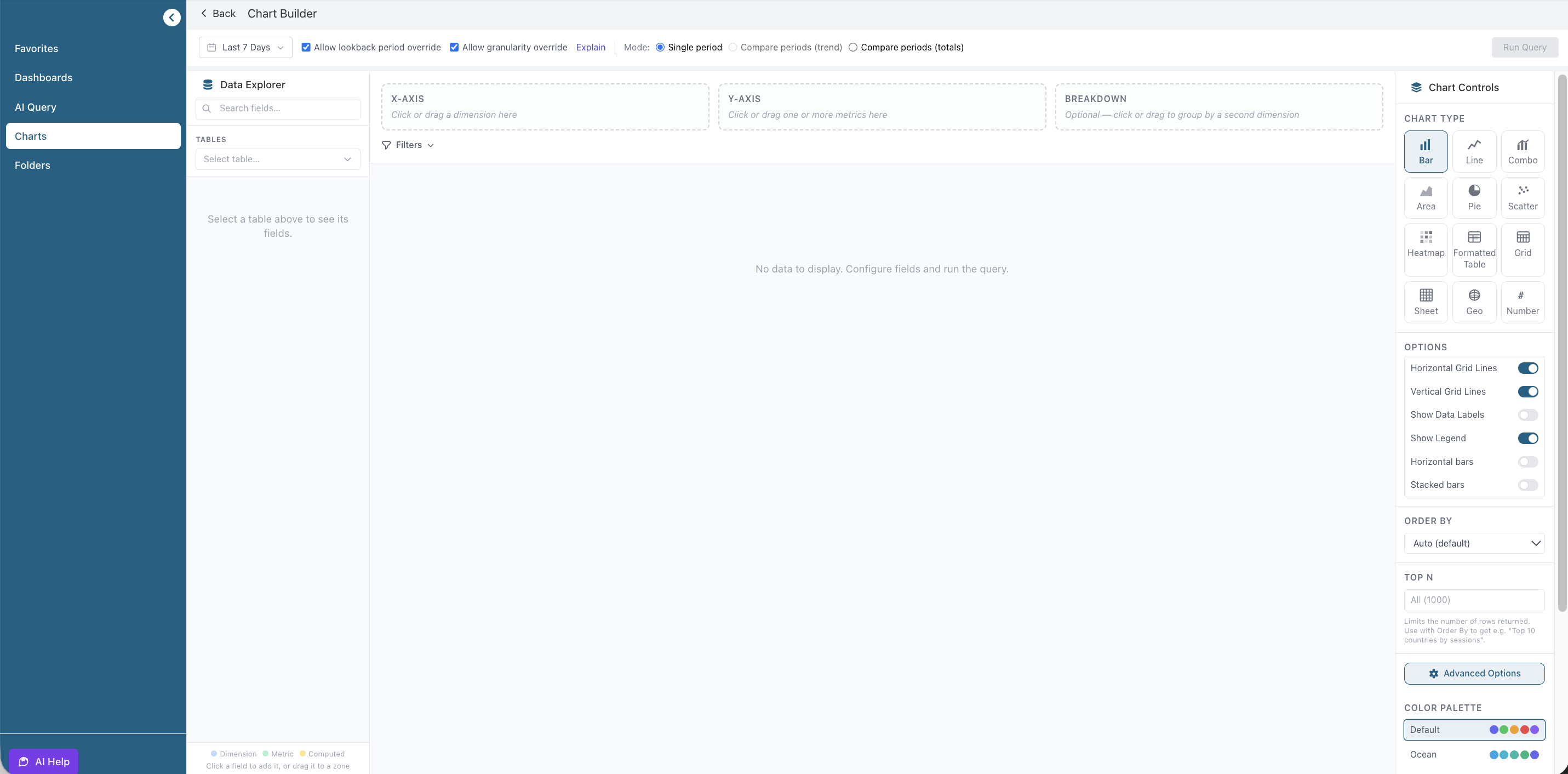The height and width of the screenshot is (774, 1568).
Task: Select the Scatter chart type
Action: click(1523, 198)
